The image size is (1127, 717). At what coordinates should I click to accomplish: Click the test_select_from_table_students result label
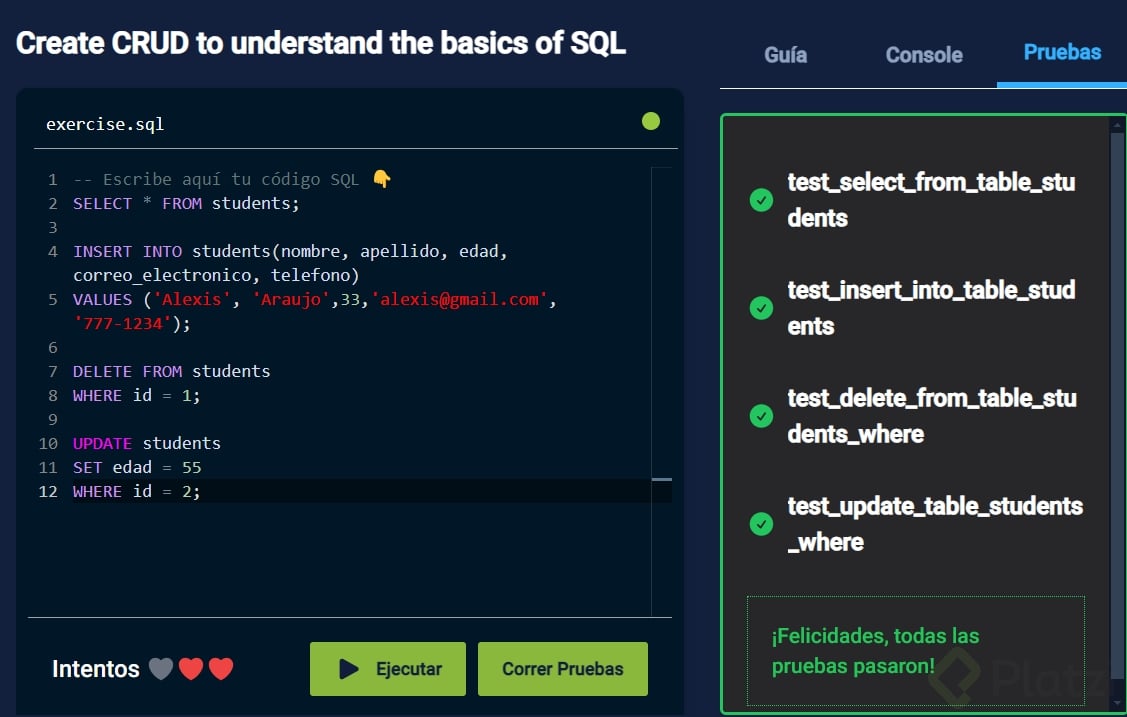(930, 200)
